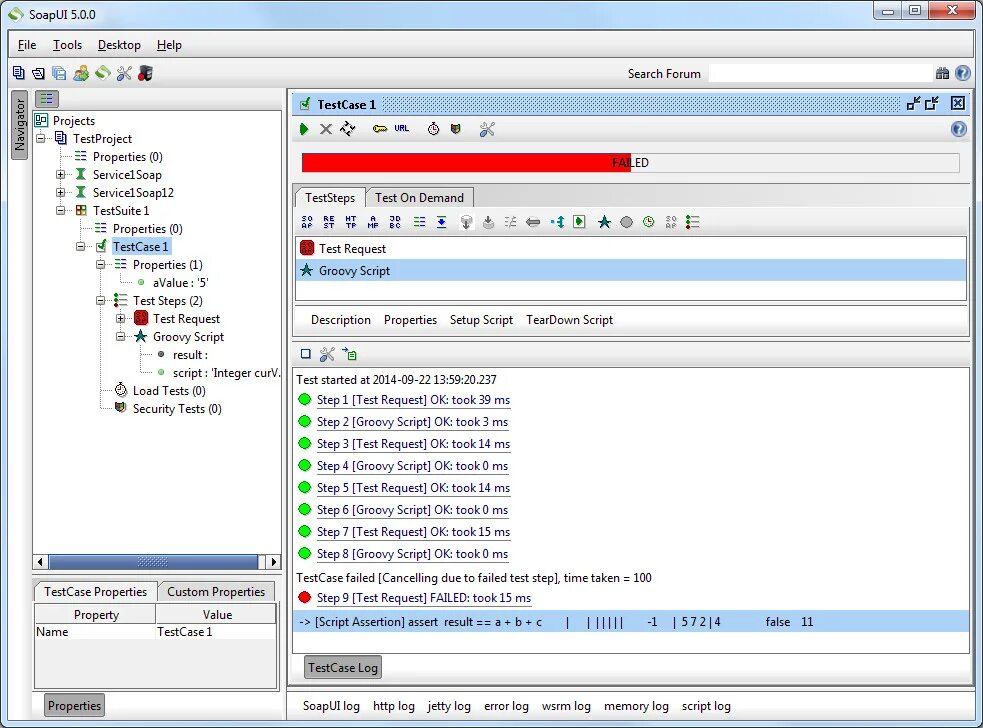
Task: Open the TearDown Script section
Action: [x=569, y=320]
